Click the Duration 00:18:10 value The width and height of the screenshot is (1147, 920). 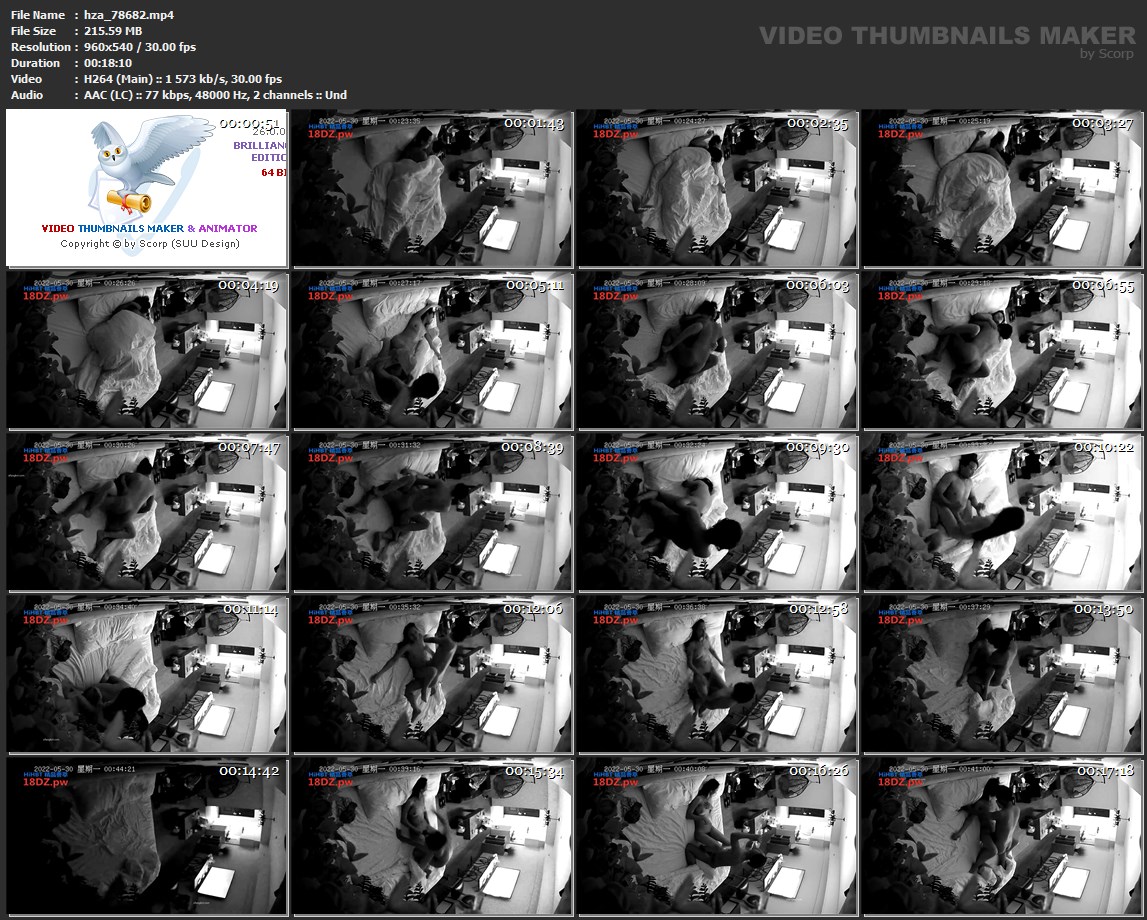[108, 63]
